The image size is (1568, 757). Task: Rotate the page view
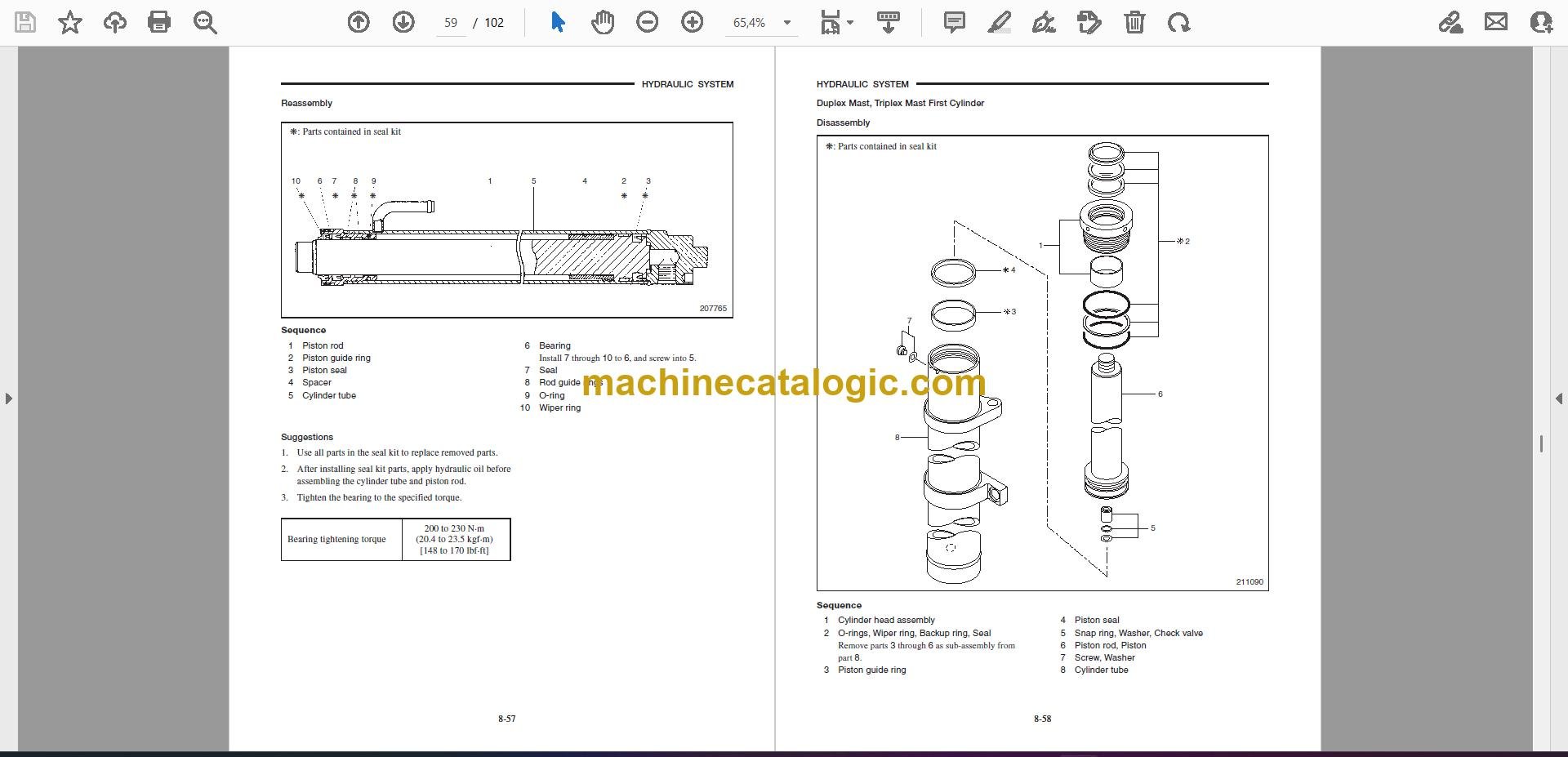(x=1178, y=22)
